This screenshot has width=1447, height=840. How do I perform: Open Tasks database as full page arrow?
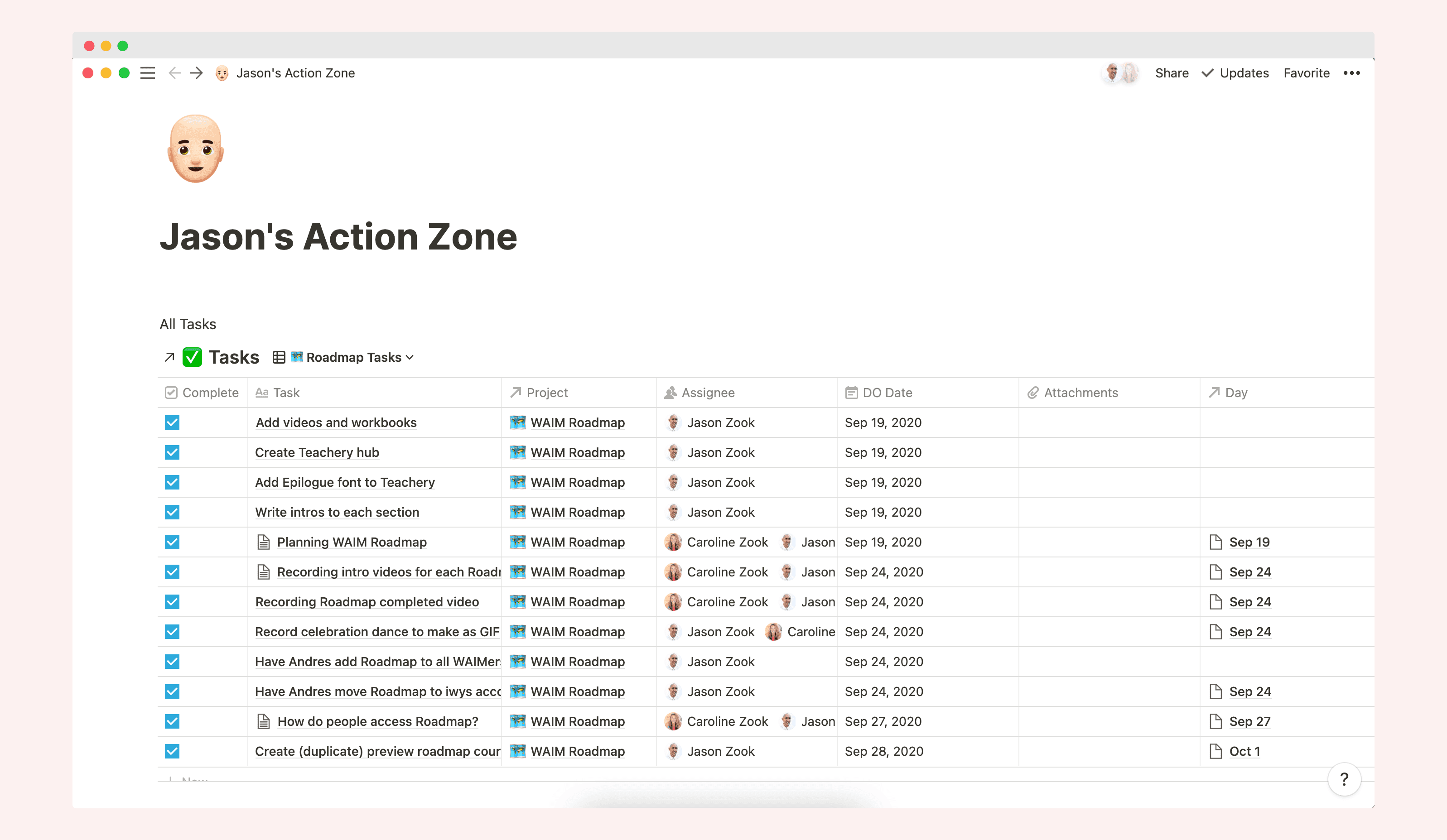tap(168, 357)
